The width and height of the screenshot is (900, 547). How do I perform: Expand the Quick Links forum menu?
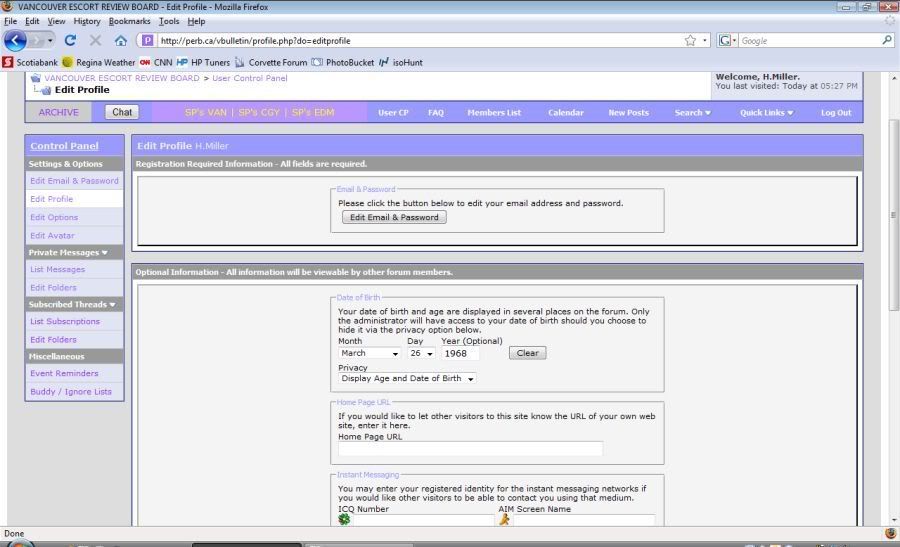(766, 113)
